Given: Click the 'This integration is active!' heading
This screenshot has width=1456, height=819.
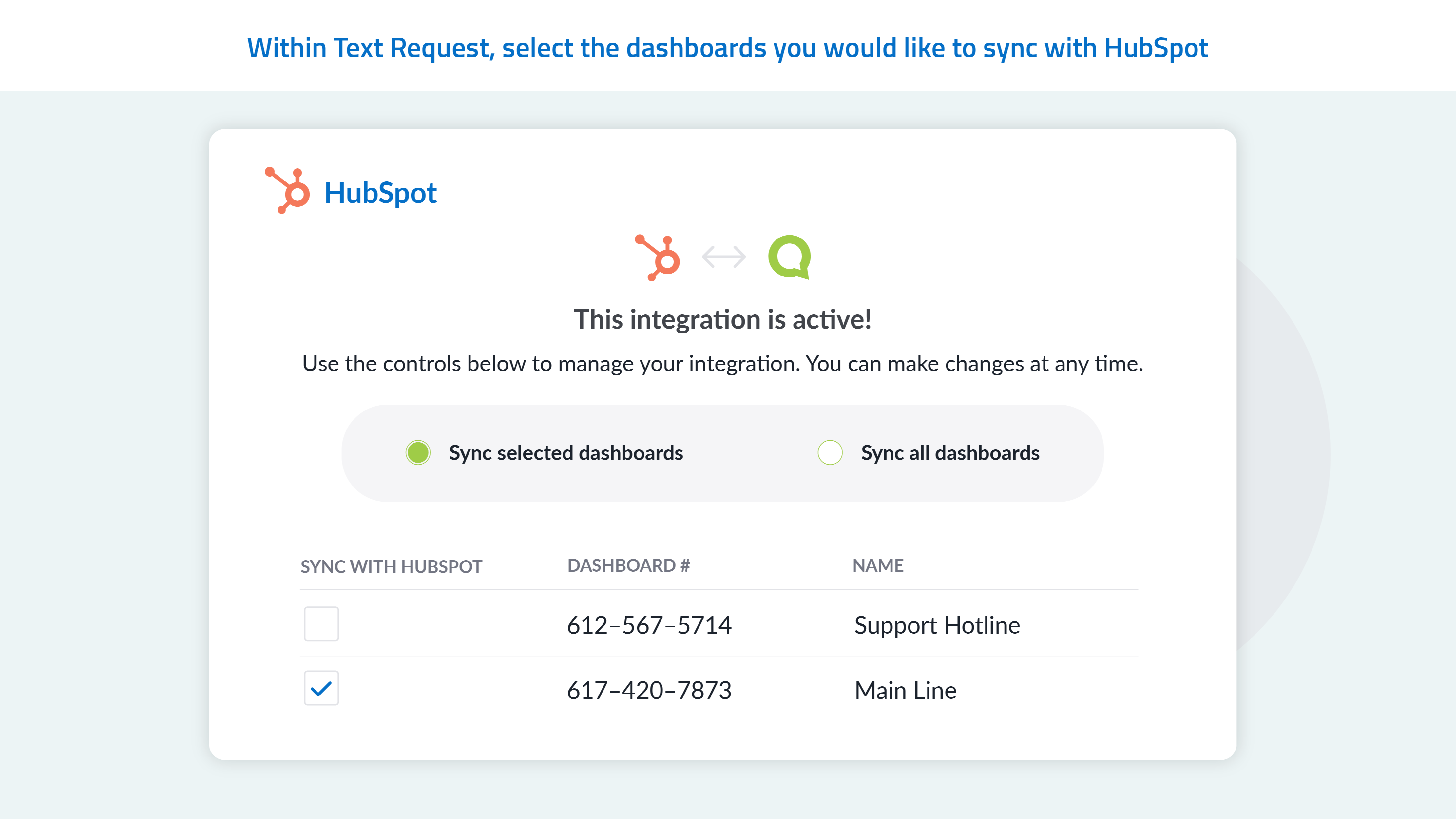Looking at the screenshot, I should pyautogui.click(x=722, y=319).
